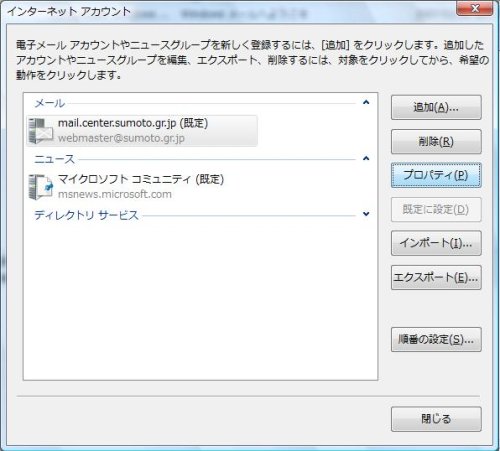Close the インターネット アカウント dialog window
The height and width of the screenshot is (451, 500).
click(x=475, y=8)
